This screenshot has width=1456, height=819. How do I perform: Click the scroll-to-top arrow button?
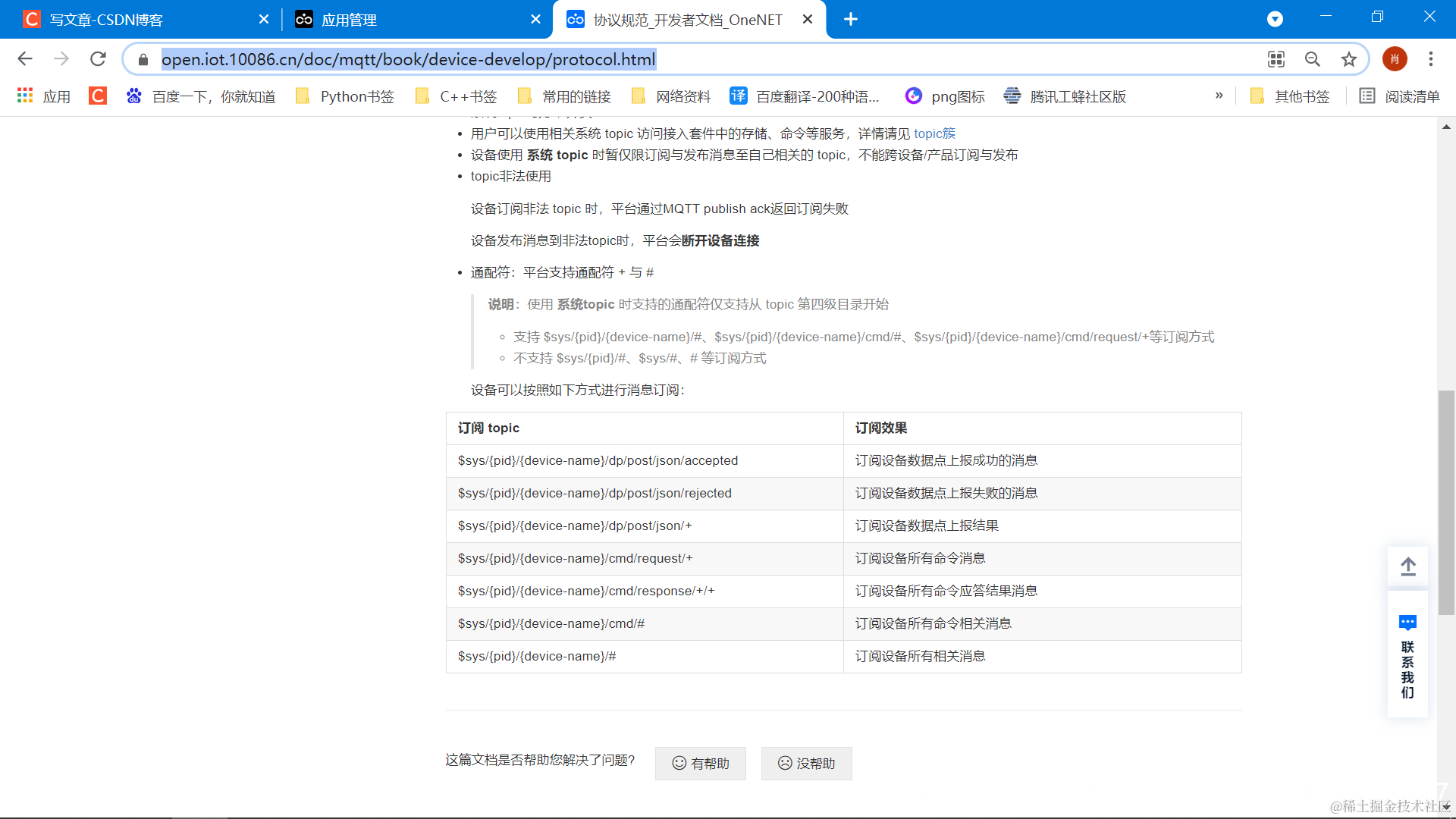click(1407, 566)
